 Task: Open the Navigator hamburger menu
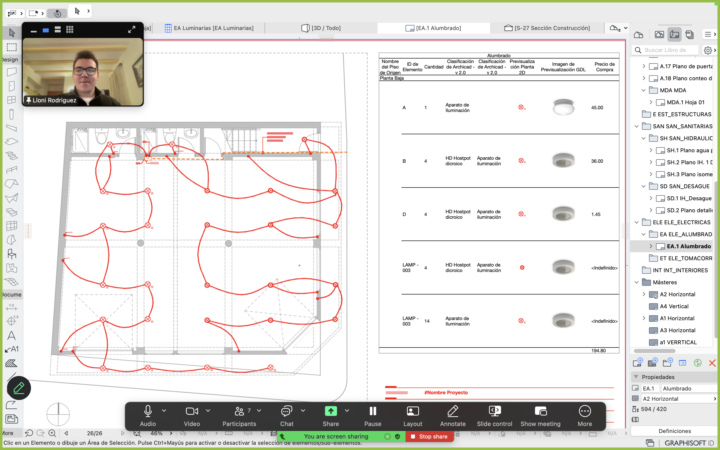coord(709,34)
